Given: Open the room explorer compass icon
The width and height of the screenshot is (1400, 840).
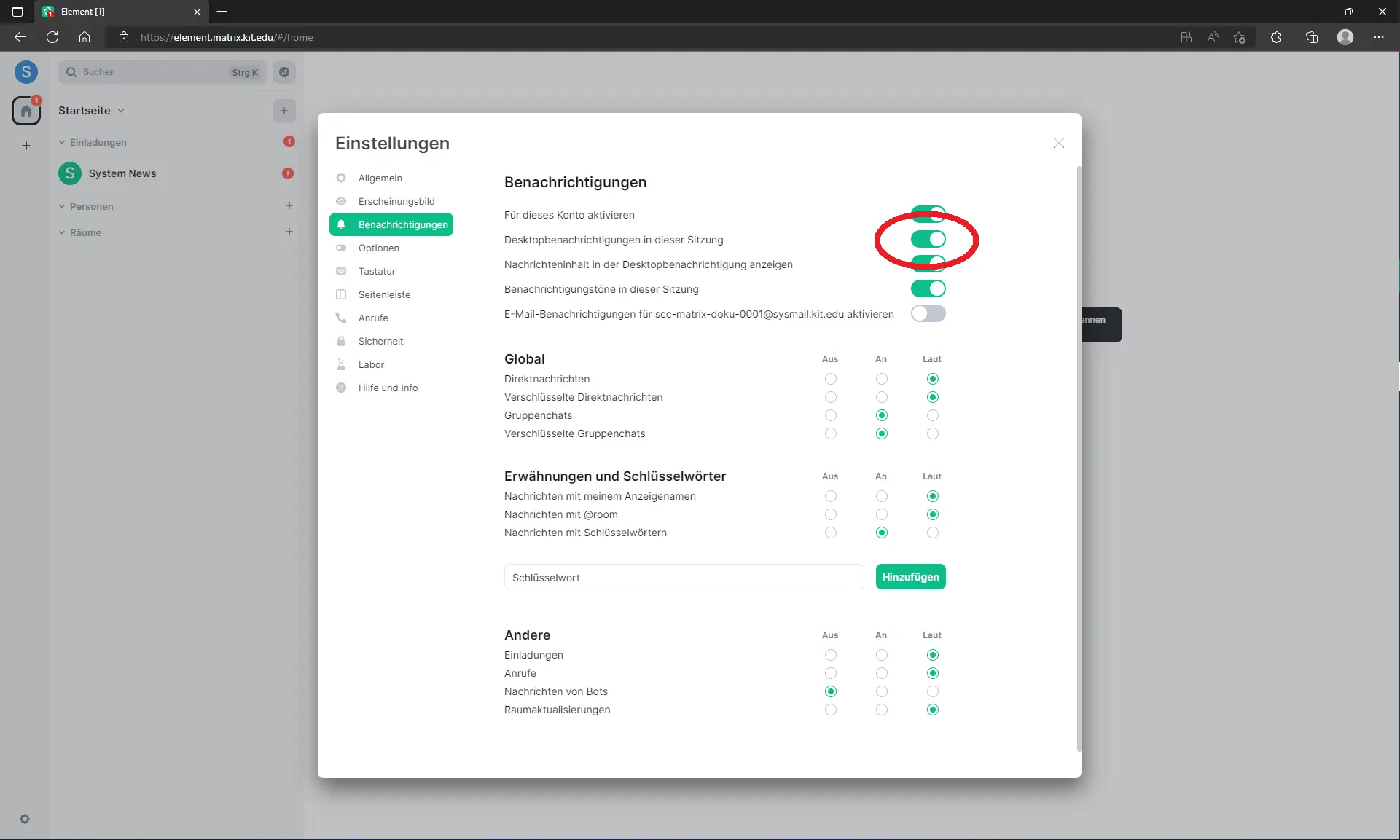Looking at the screenshot, I should tap(284, 72).
